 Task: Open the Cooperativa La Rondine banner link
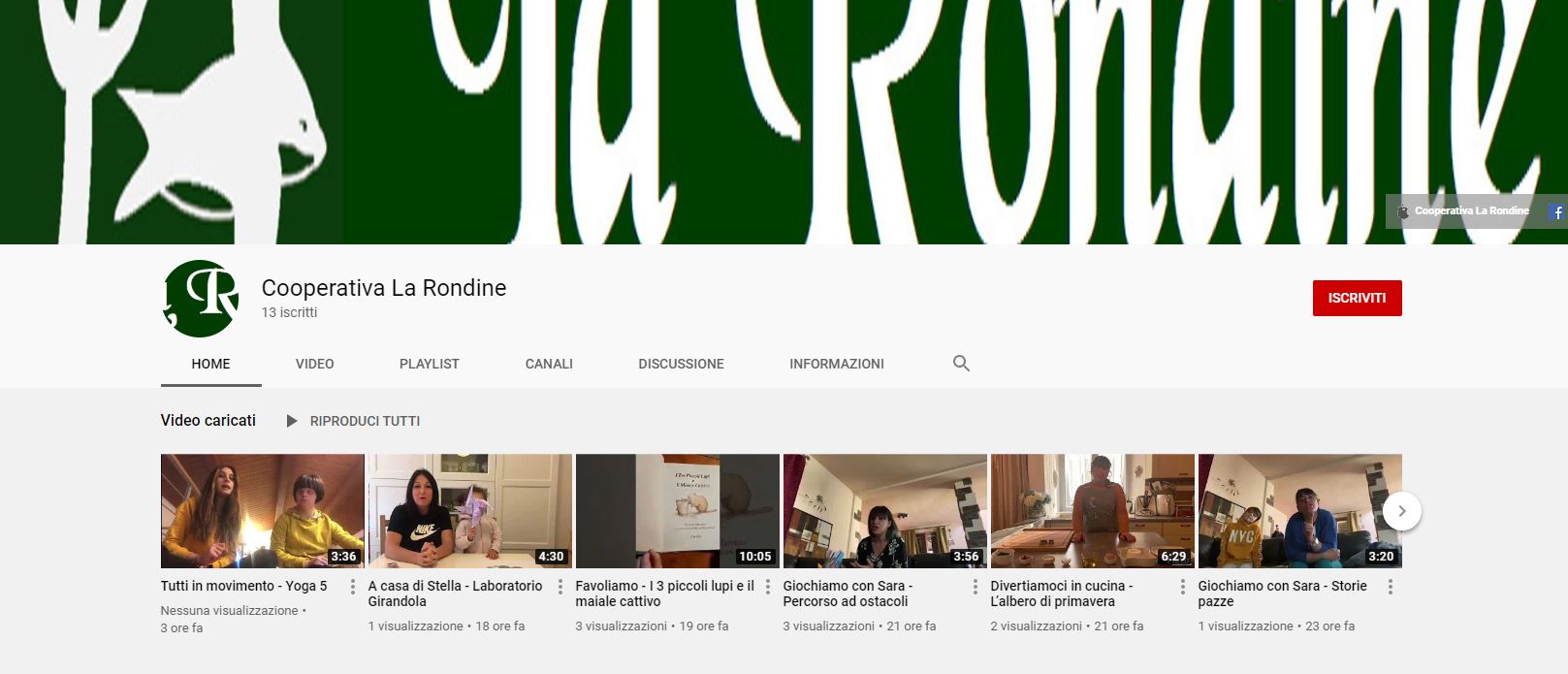pos(1462,210)
